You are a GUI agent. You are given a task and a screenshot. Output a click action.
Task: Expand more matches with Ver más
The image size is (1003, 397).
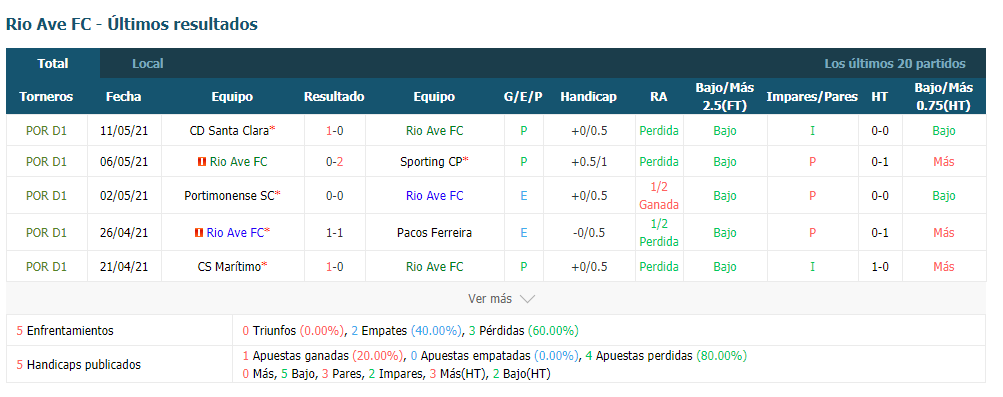(x=502, y=299)
